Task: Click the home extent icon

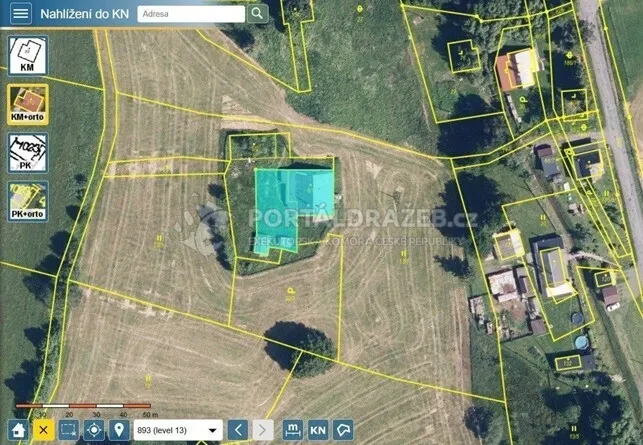Action: (18, 430)
